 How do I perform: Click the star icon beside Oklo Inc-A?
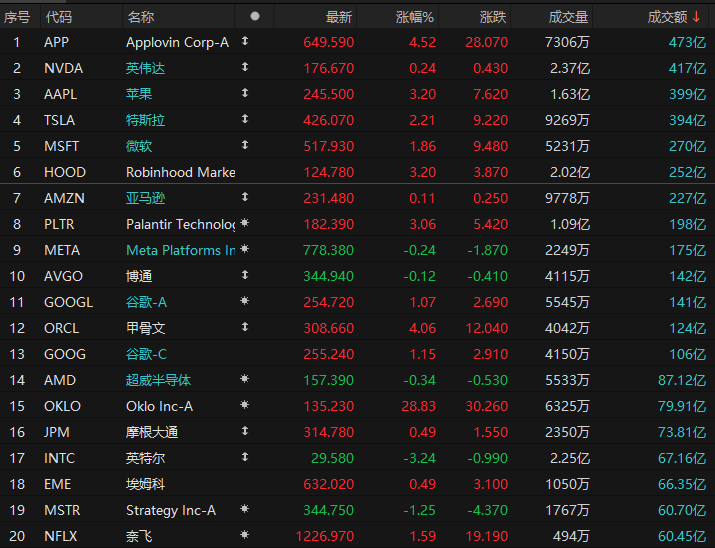pyautogui.click(x=245, y=405)
